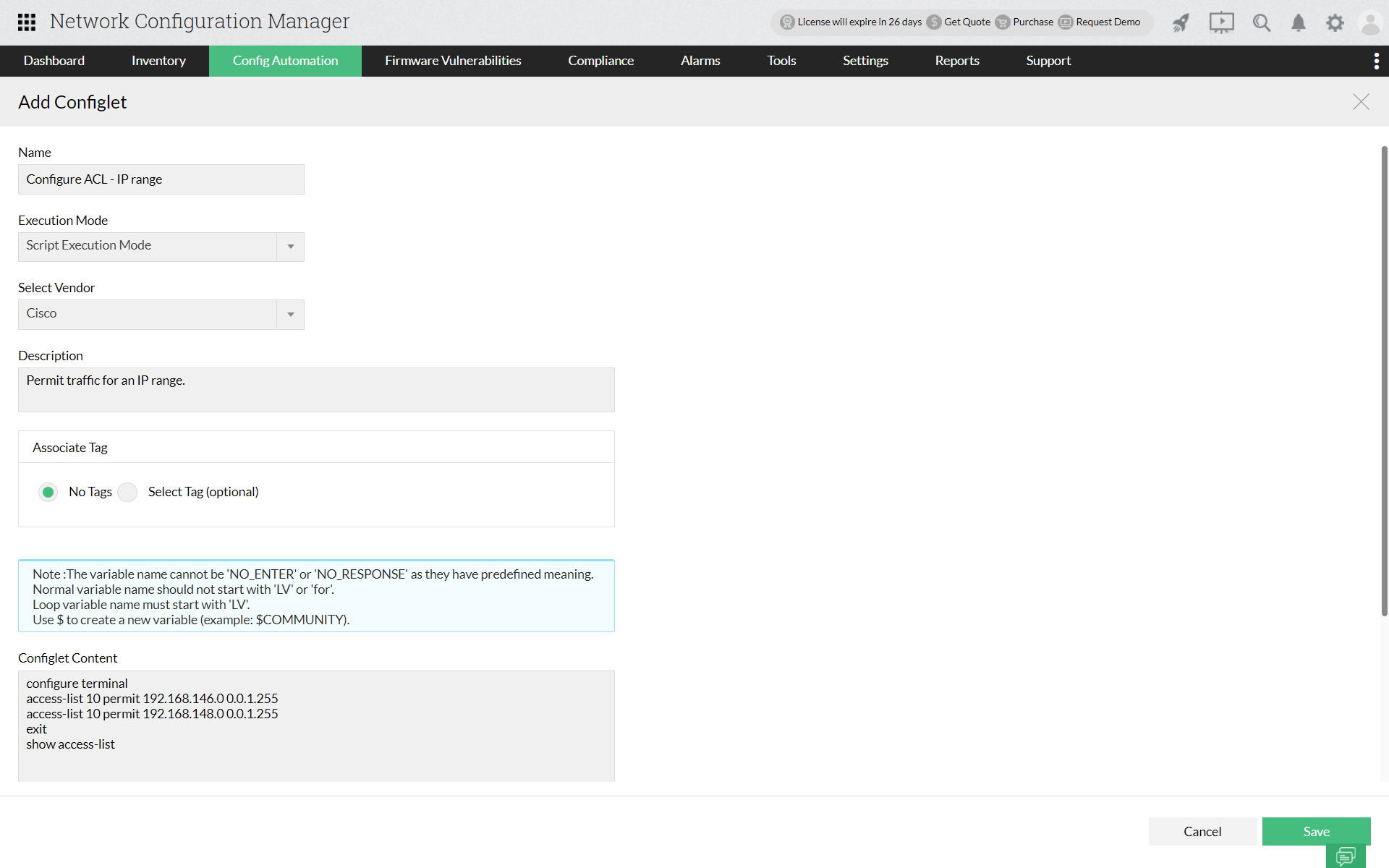Viewport: 1389px width, 868px height.
Task: Expand the Select Vendor dropdown
Action: point(290,315)
